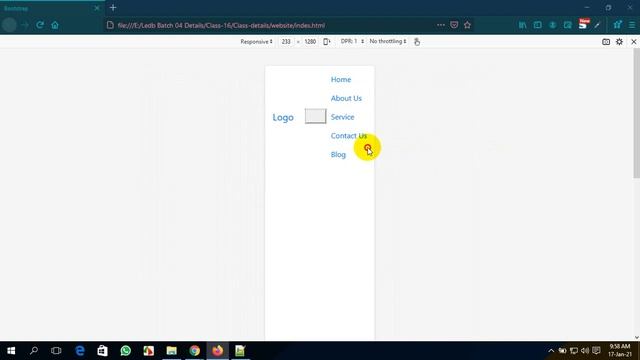Image resolution: width=640 pixels, height=360 pixels.
Task: Toggle touch simulation
Action: (x=417, y=42)
